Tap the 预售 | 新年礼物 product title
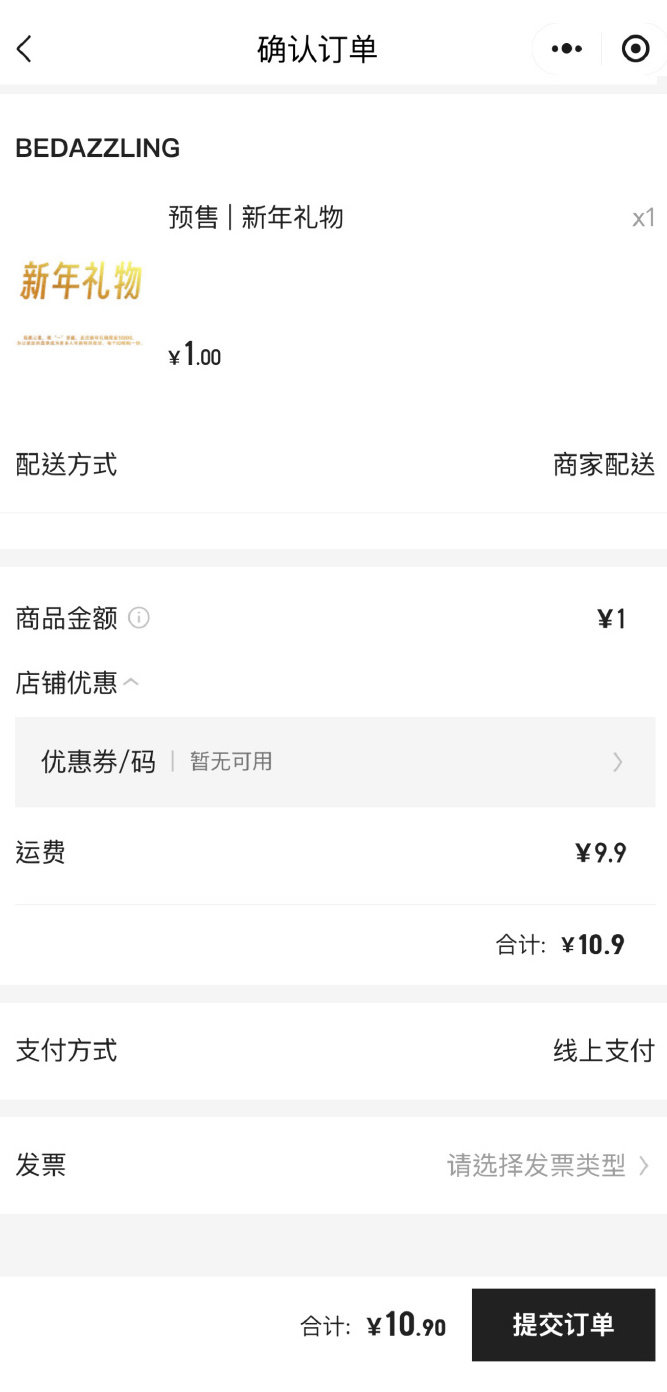667x1392 pixels. 256,217
